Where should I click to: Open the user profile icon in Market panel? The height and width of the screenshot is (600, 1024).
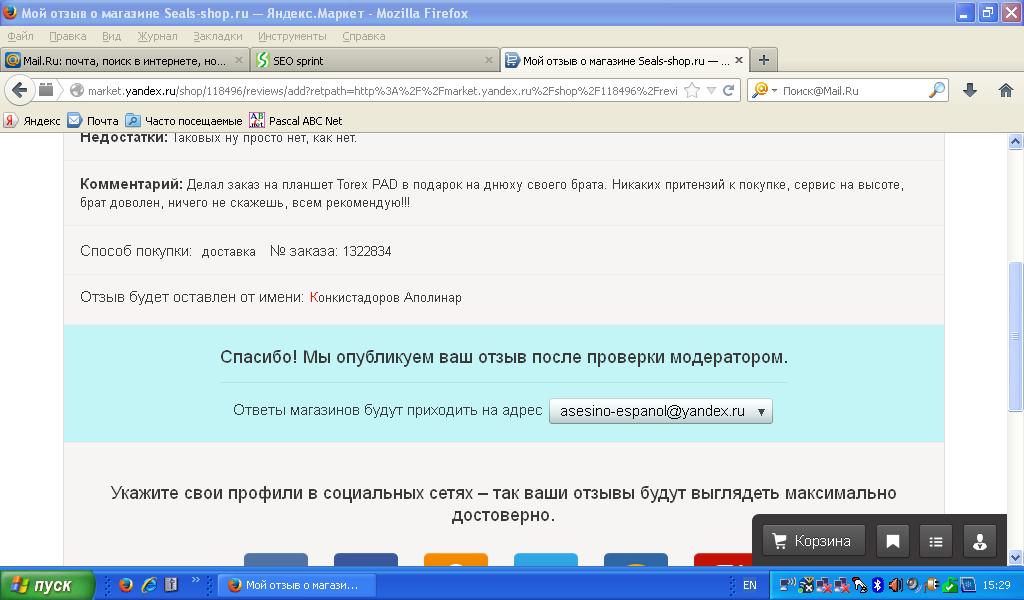tap(980, 541)
